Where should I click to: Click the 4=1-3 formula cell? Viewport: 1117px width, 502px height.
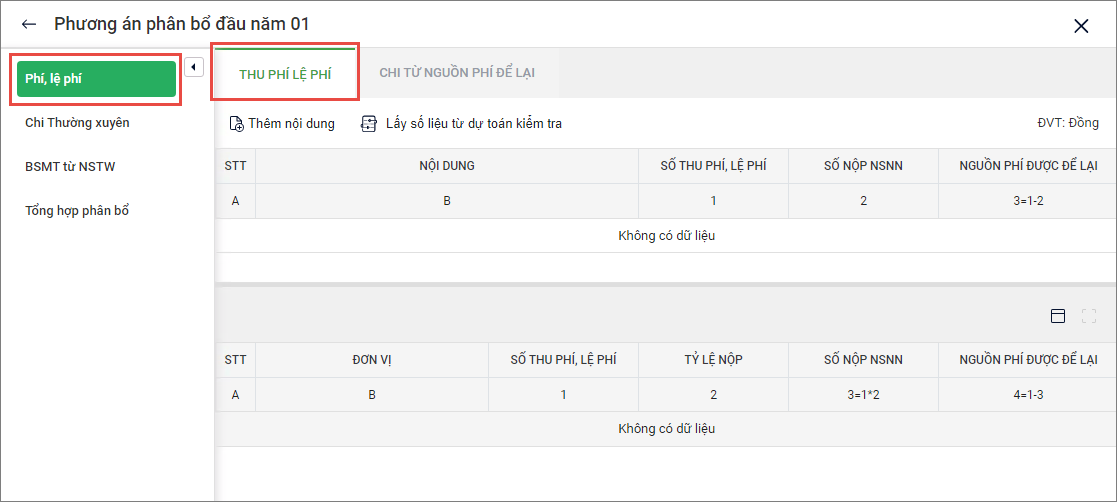[1028, 395]
